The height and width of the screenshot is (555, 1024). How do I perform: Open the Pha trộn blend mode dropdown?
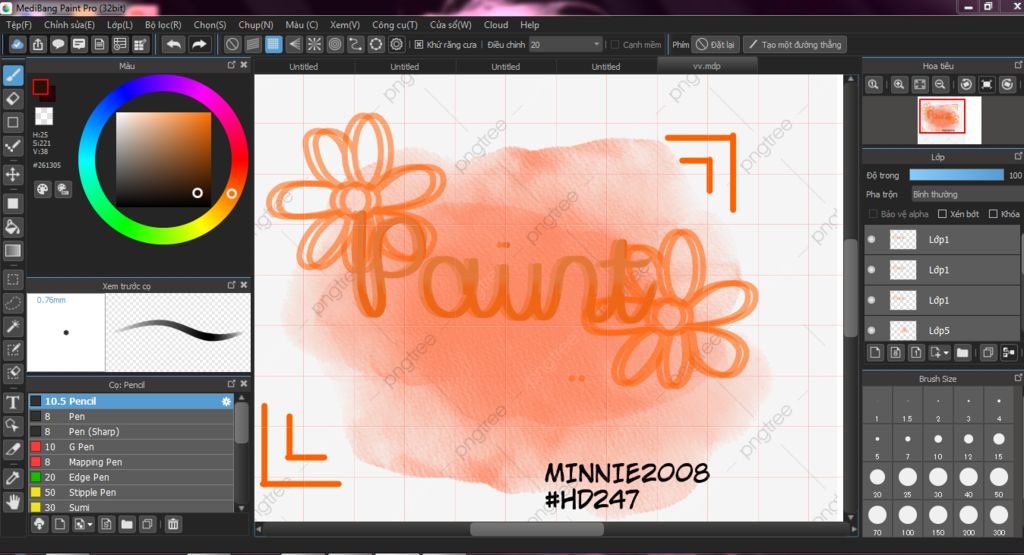pos(966,195)
